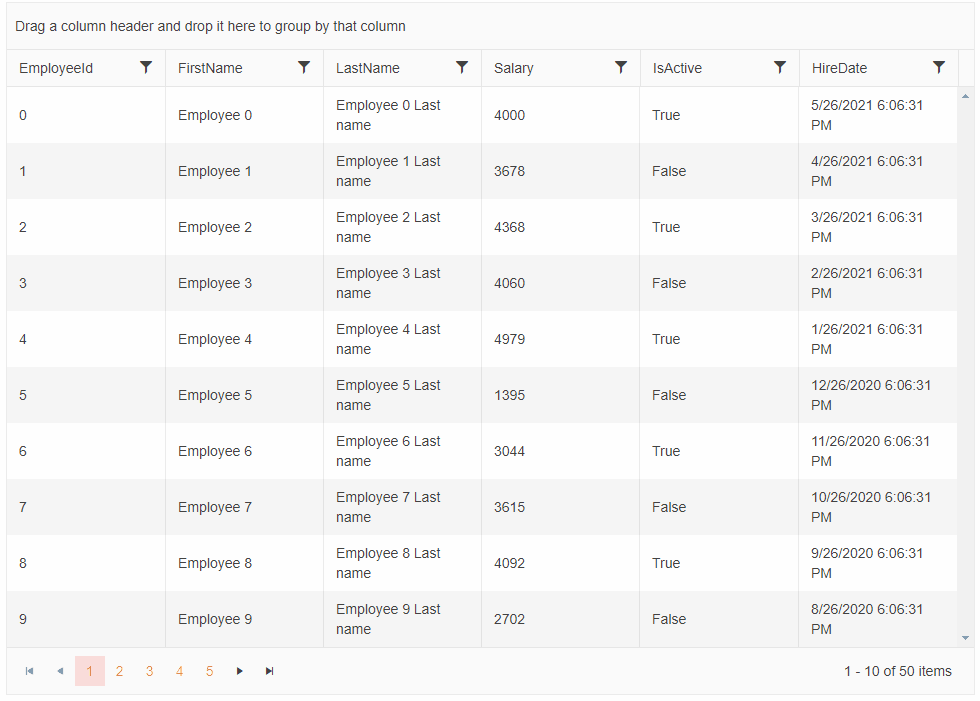Select the Employee 4 first name cell
Viewport: 980px width, 701px height.
(215, 339)
